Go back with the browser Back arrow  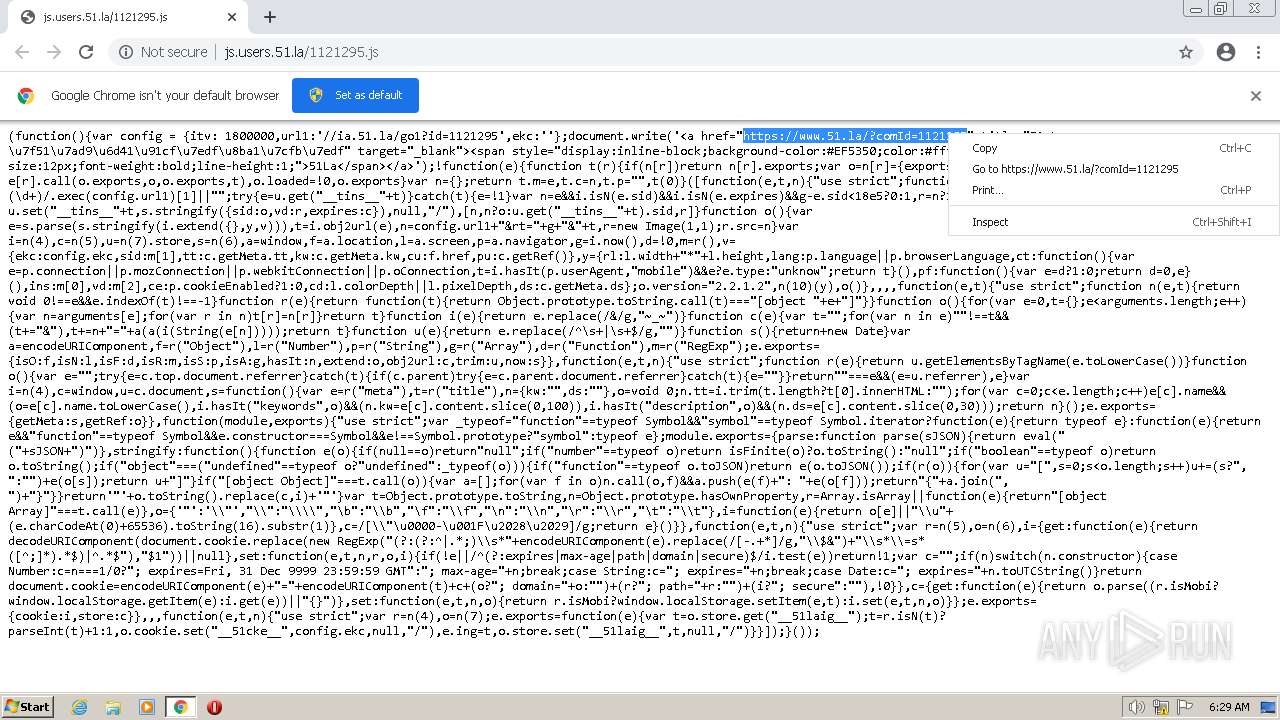point(22,52)
